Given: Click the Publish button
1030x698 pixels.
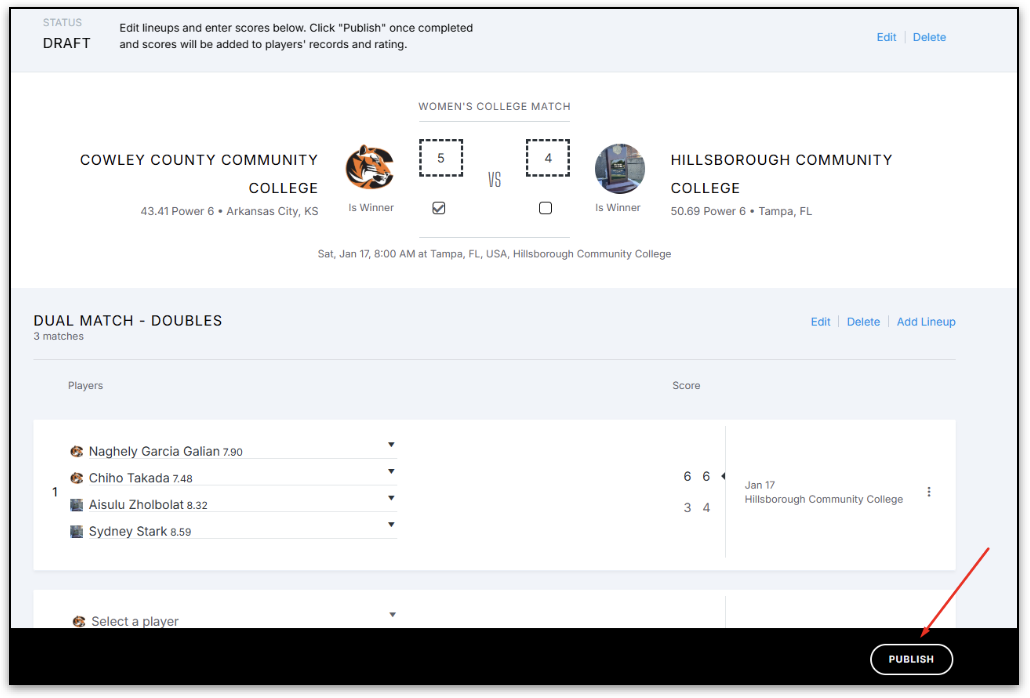Looking at the screenshot, I should point(911,659).
